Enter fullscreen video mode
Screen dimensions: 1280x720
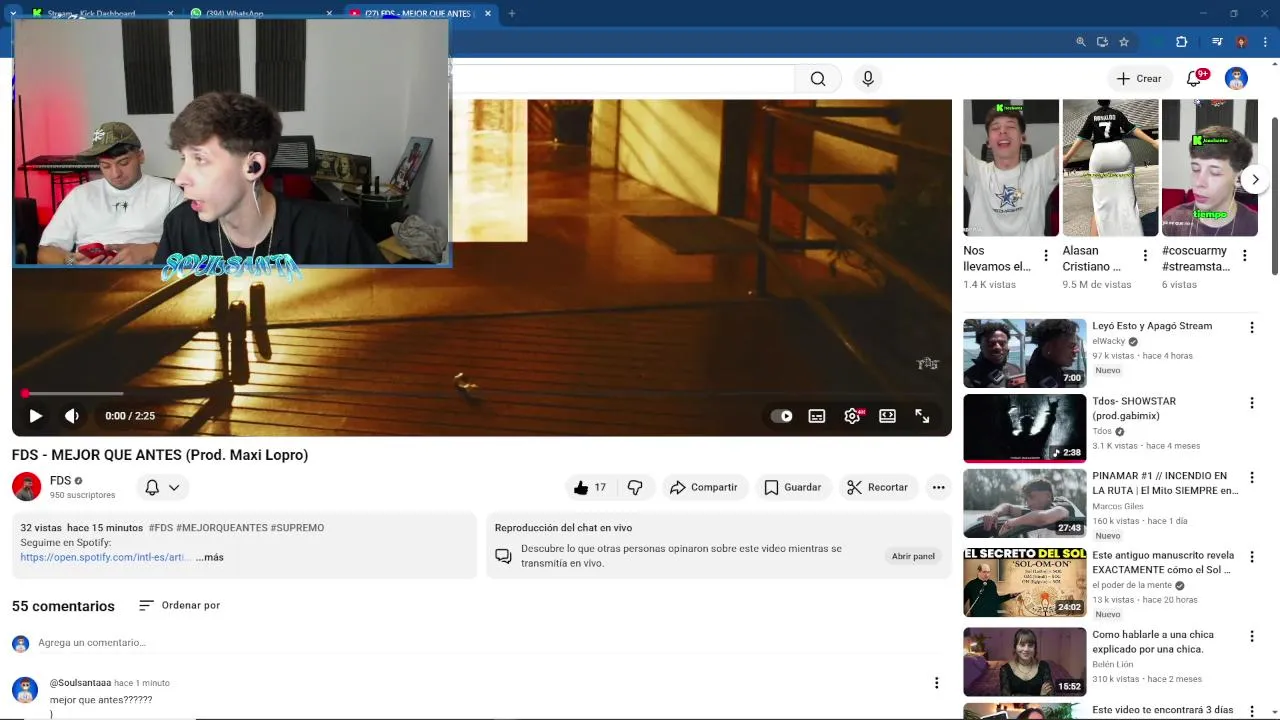point(922,416)
